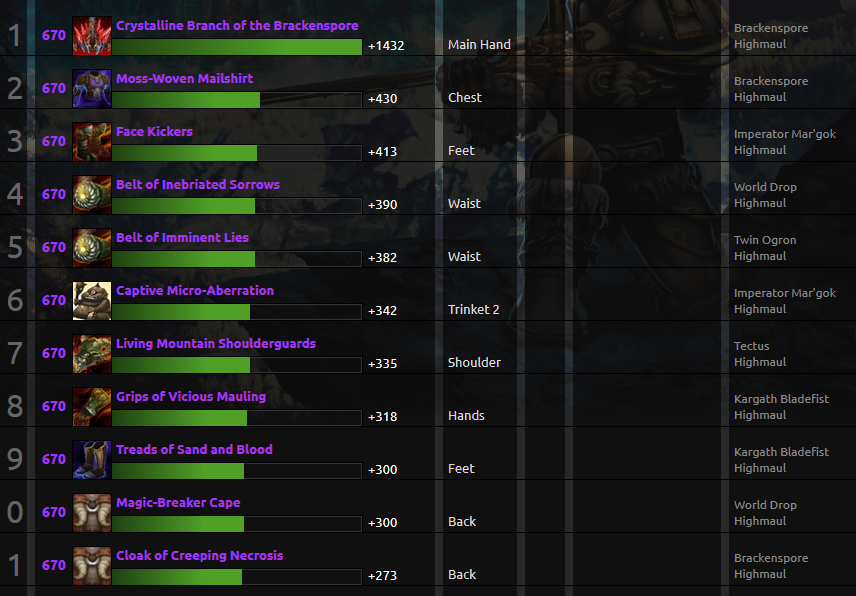Click the Crystalline Branch of the Brackenspore icon
This screenshot has height=596, width=856.
coord(92,35)
